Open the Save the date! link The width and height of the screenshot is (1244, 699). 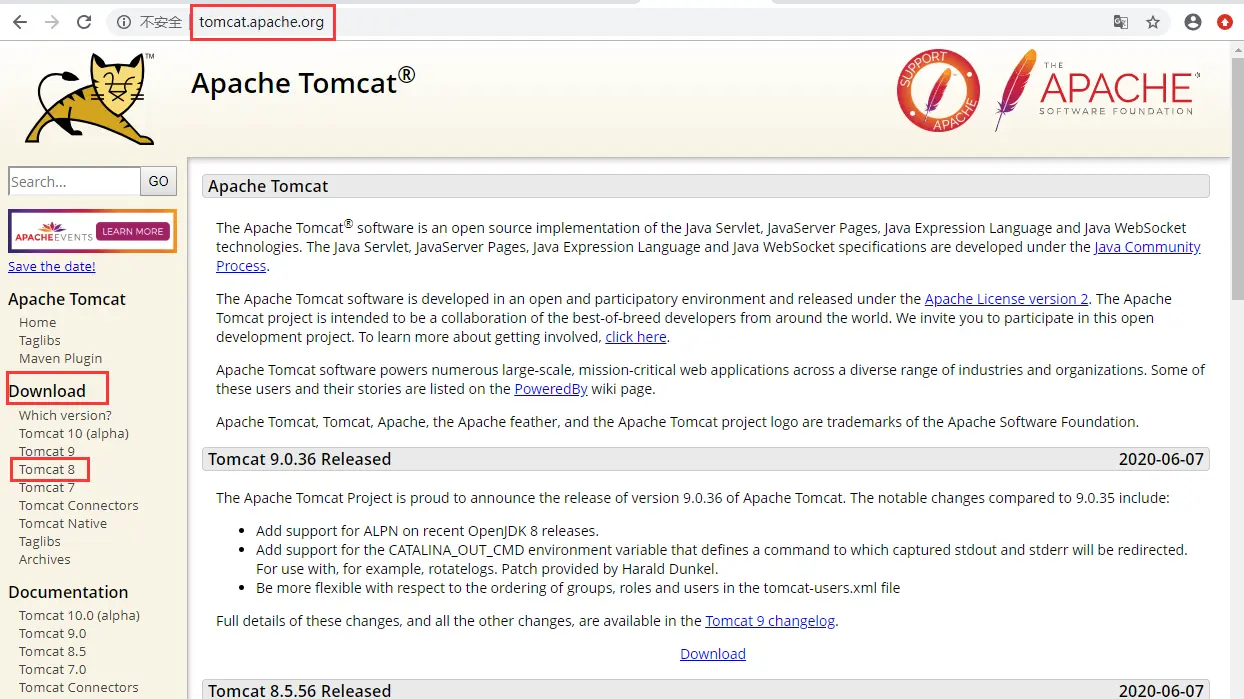click(x=52, y=266)
